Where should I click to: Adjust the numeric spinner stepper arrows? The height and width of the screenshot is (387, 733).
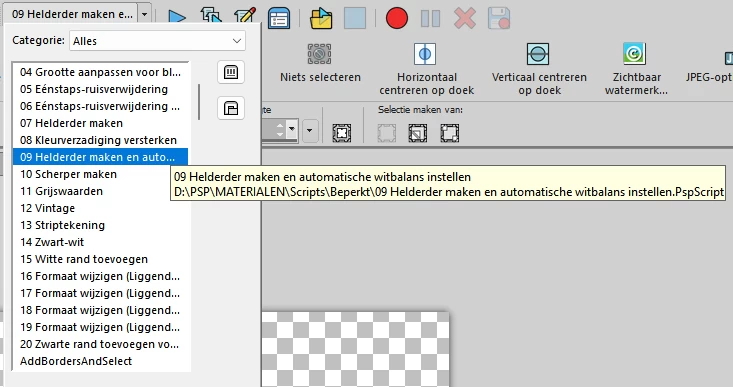point(280,130)
